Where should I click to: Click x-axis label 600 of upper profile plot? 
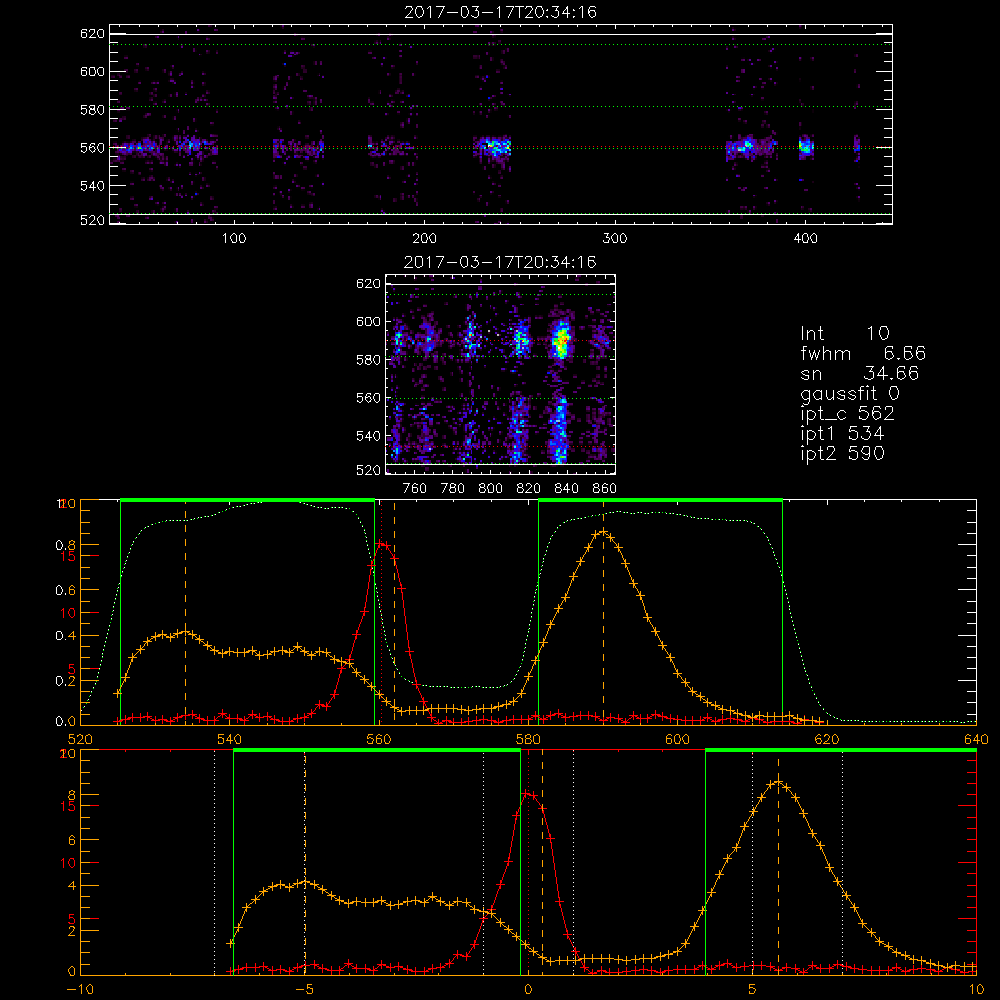coord(677,739)
